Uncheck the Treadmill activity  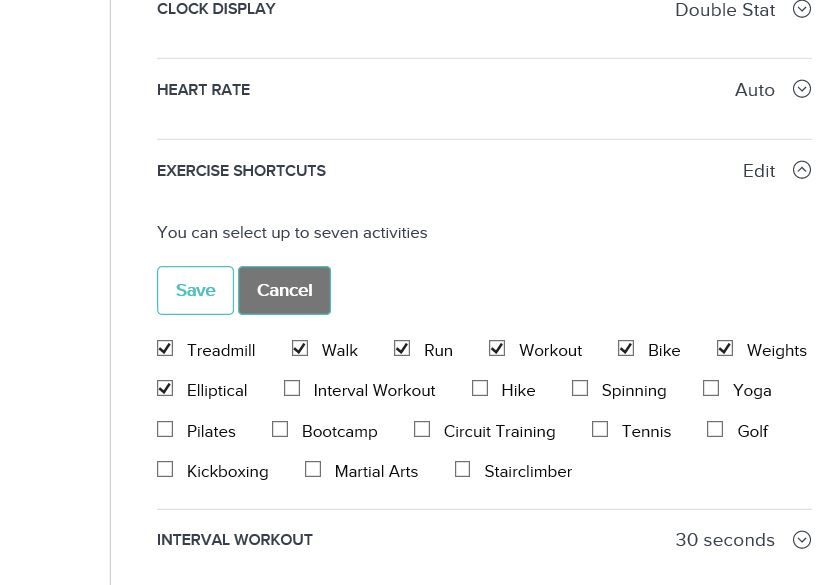coord(165,348)
